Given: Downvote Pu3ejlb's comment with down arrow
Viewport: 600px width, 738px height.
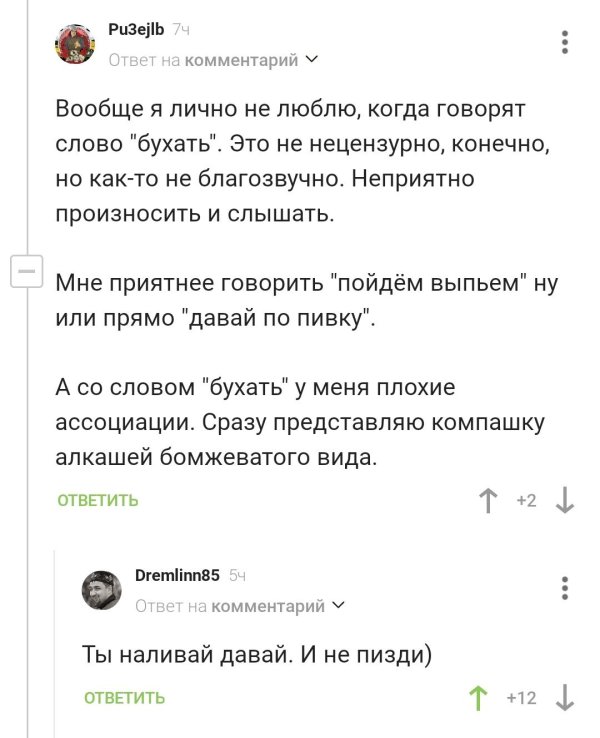Looking at the screenshot, I should (564, 500).
